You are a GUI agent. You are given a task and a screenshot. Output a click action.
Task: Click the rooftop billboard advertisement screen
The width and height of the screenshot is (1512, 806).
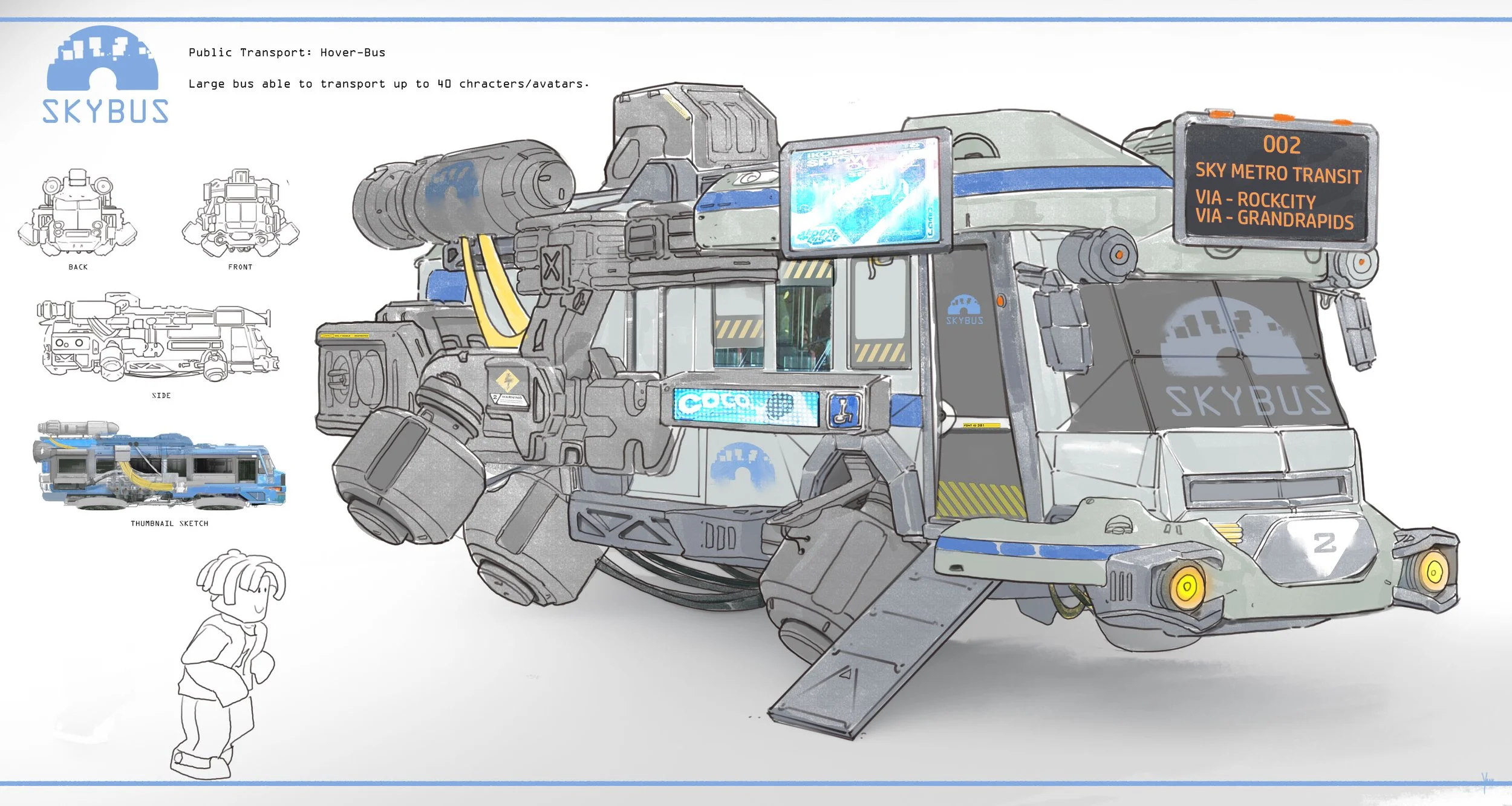[x=865, y=193]
